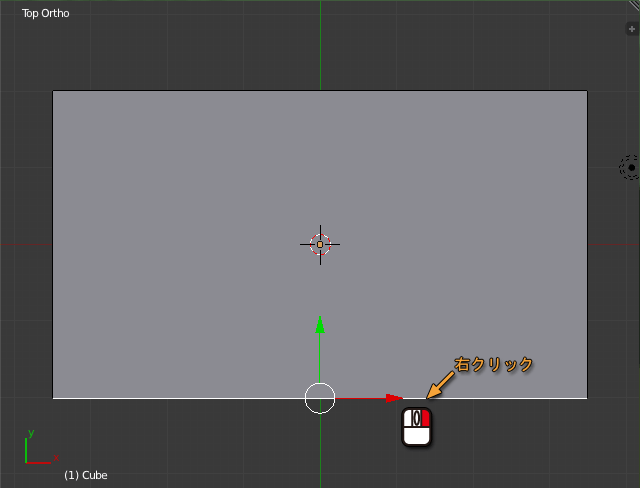
Task: Select the lamp object at right edge
Action: [630, 167]
